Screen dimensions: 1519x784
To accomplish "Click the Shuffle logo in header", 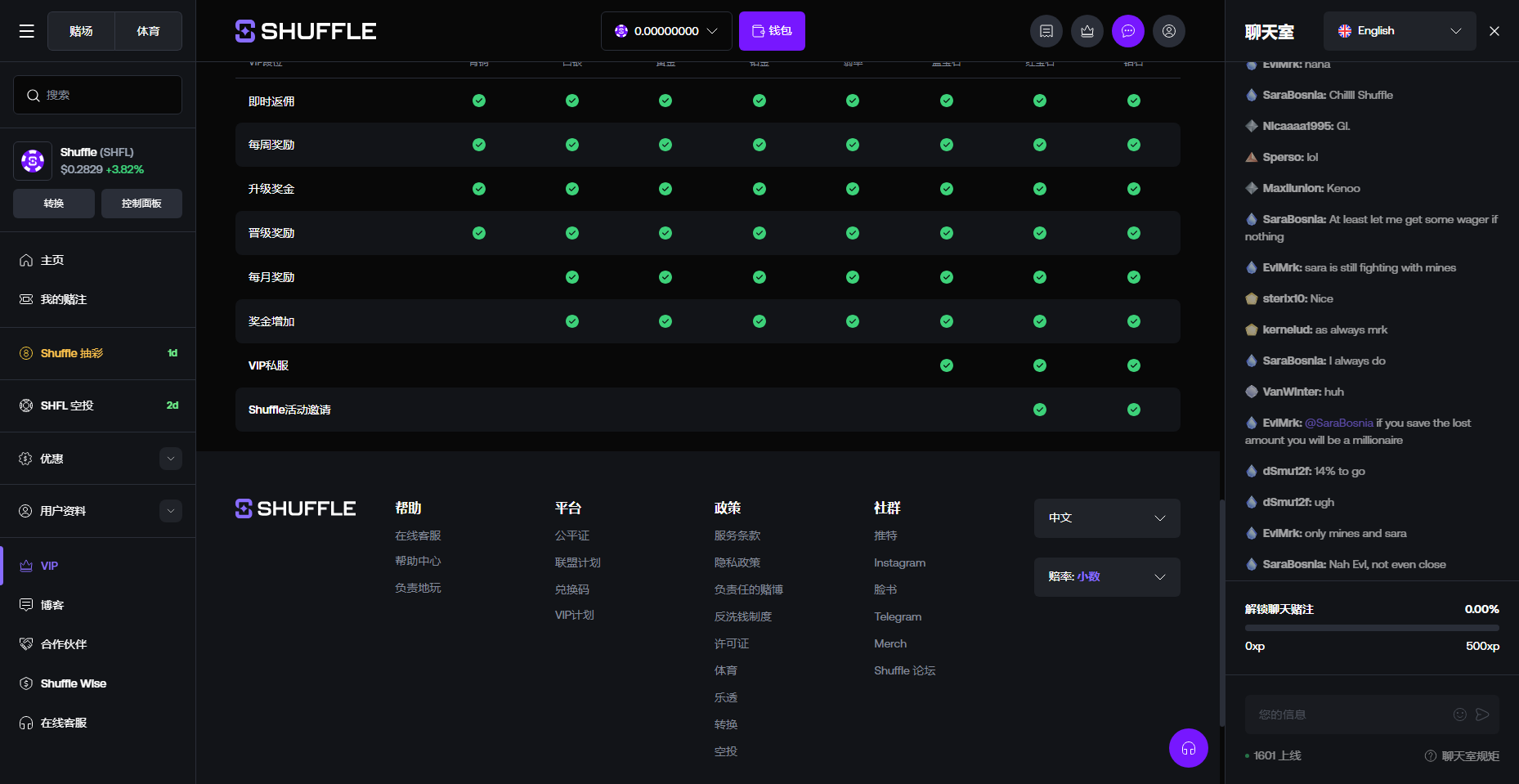I will [306, 31].
